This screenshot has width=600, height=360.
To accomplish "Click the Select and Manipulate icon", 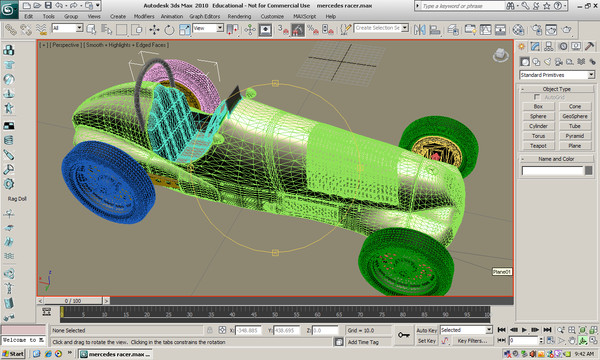I will click(x=250, y=29).
